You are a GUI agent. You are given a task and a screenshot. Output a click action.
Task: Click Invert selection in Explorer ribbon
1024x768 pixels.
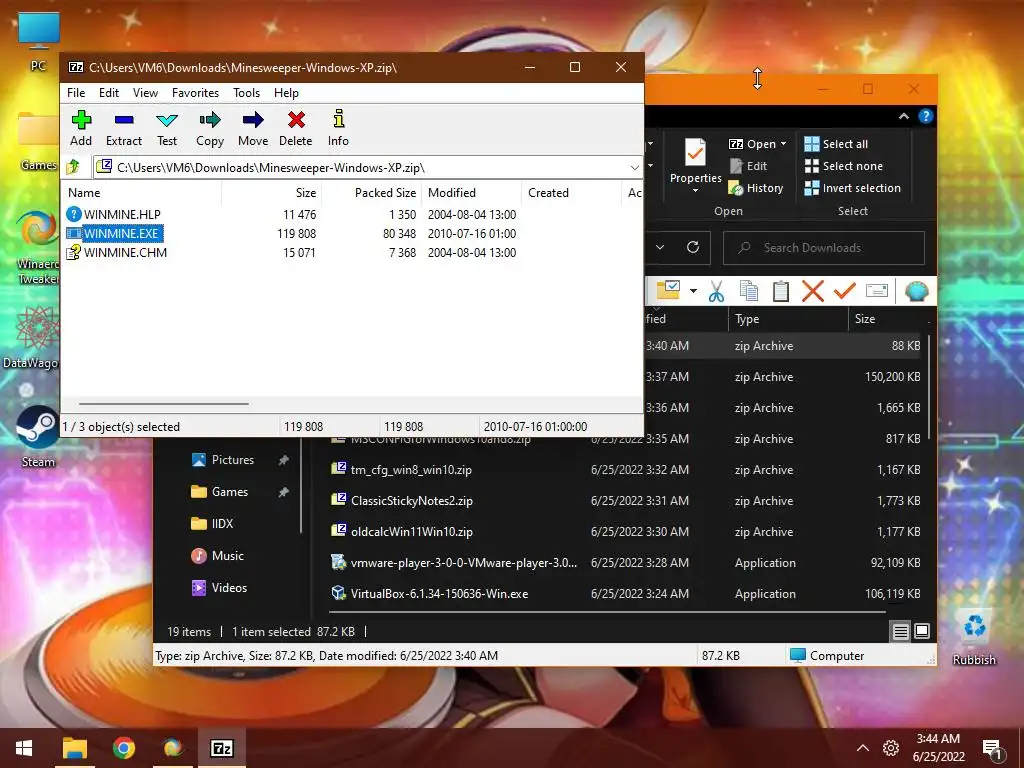tap(852, 188)
